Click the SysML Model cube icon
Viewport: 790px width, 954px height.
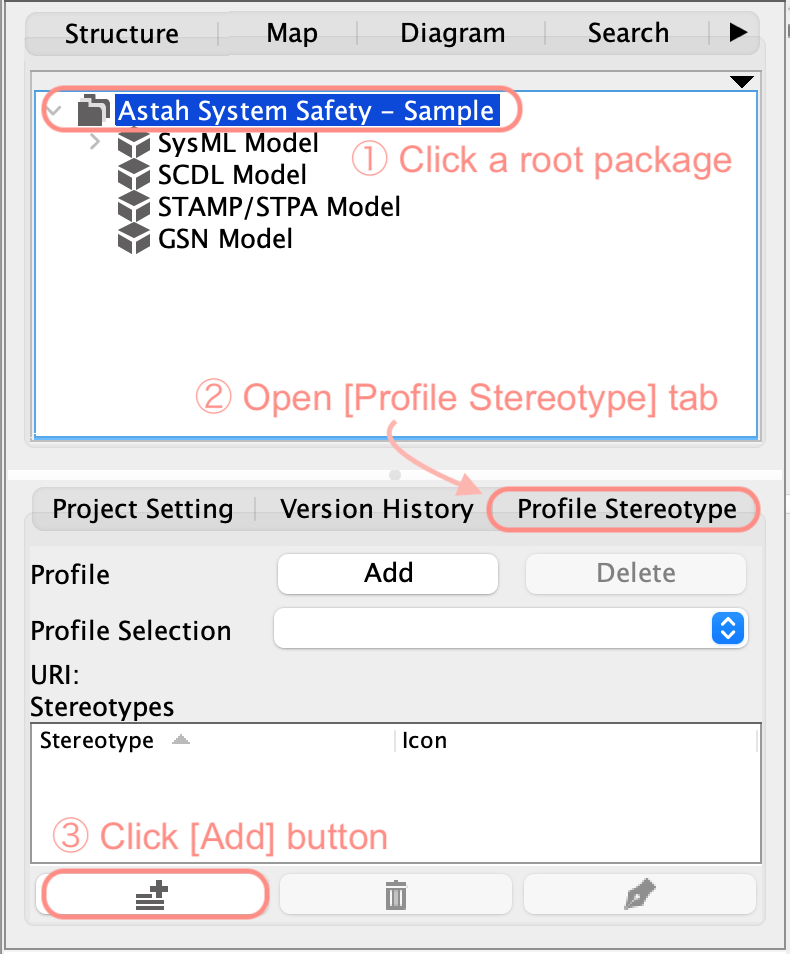pyautogui.click(x=133, y=144)
